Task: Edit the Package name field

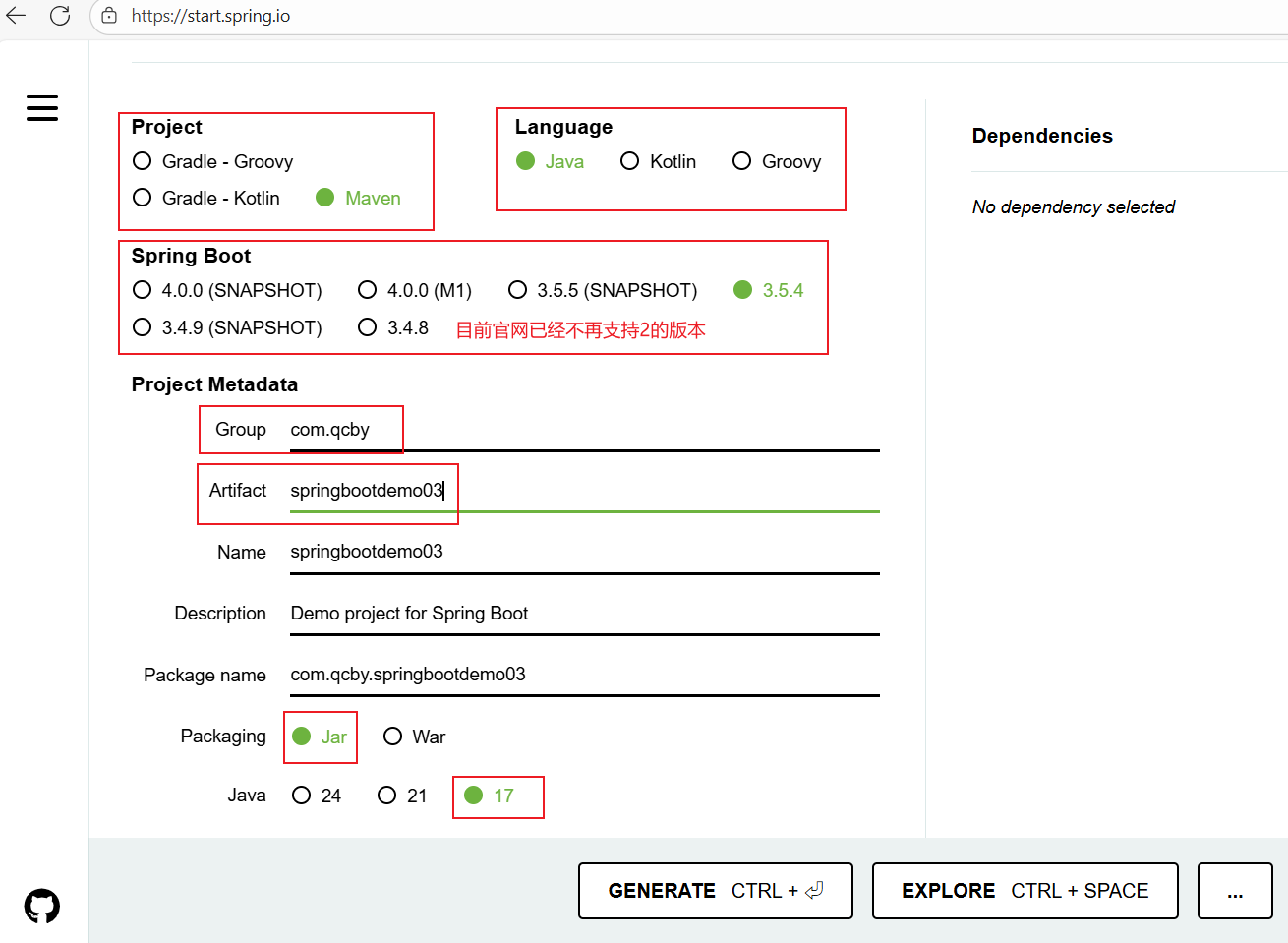Action: click(x=584, y=675)
